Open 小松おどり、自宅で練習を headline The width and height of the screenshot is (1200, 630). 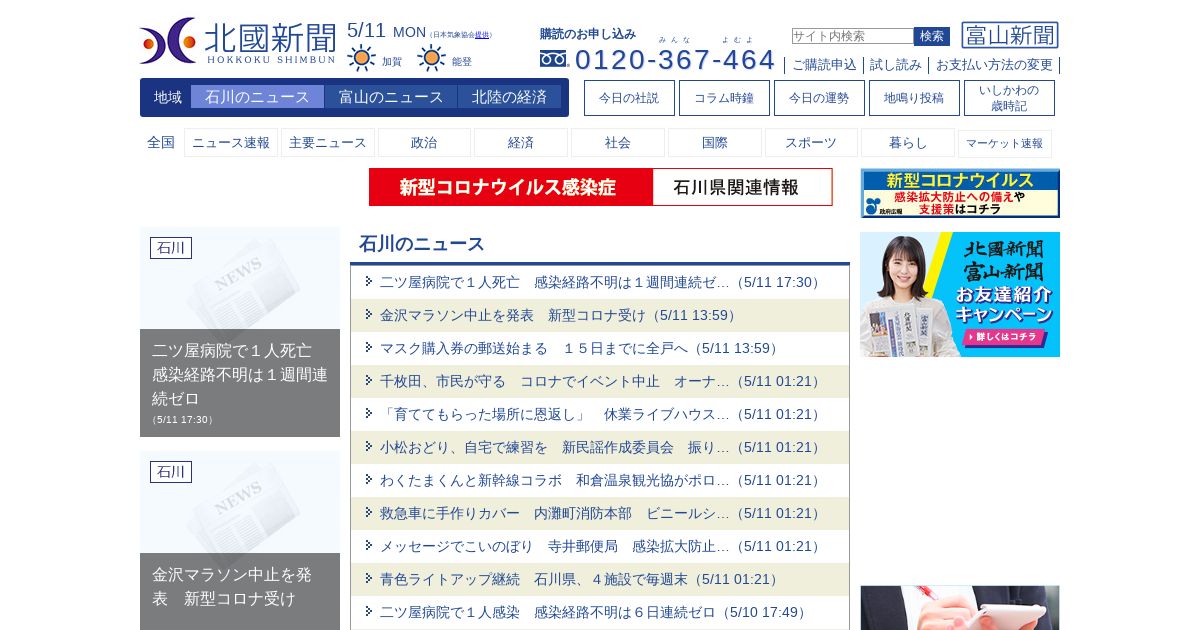(602, 447)
